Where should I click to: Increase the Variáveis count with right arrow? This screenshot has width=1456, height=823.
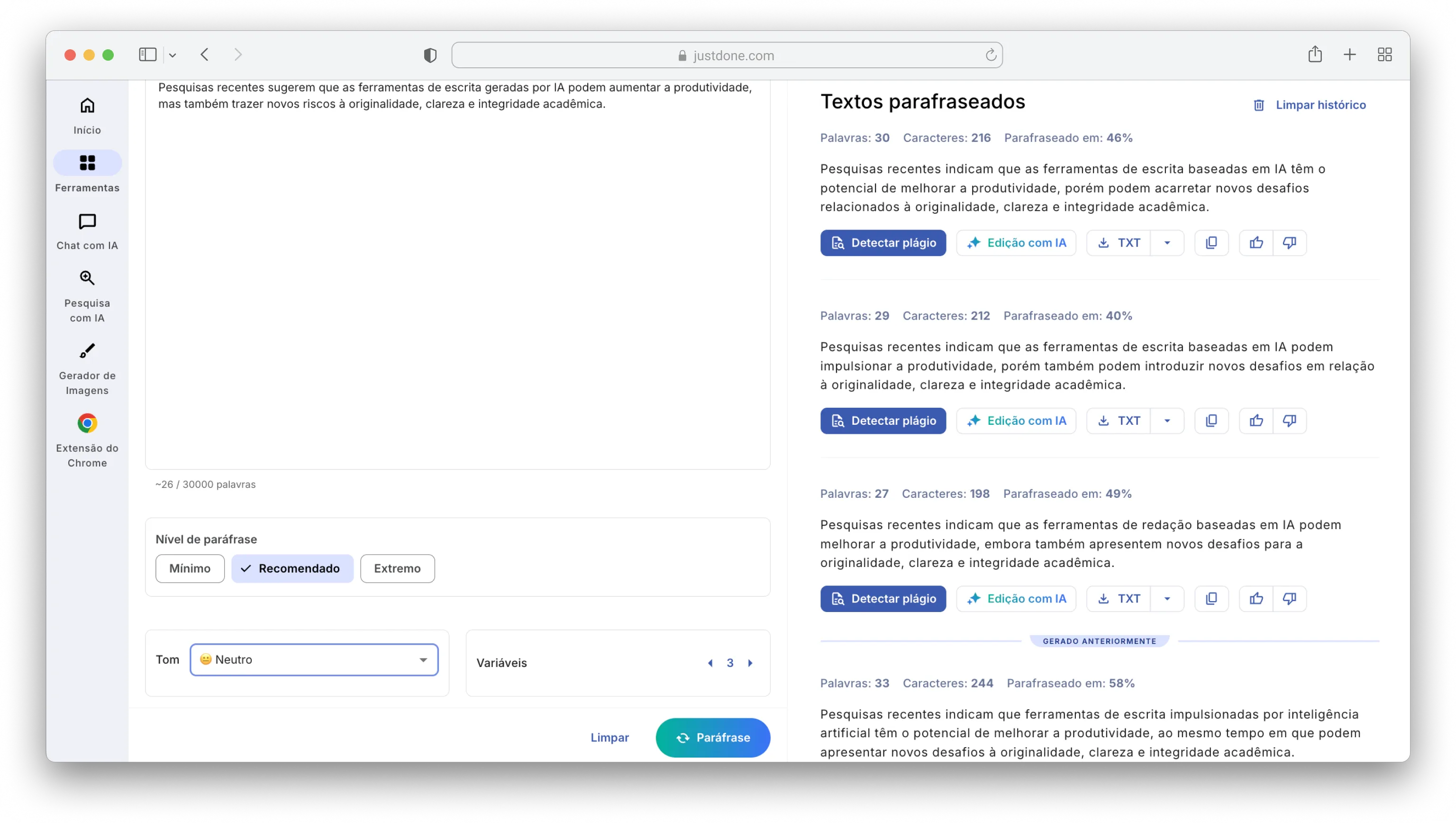[750, 663]
